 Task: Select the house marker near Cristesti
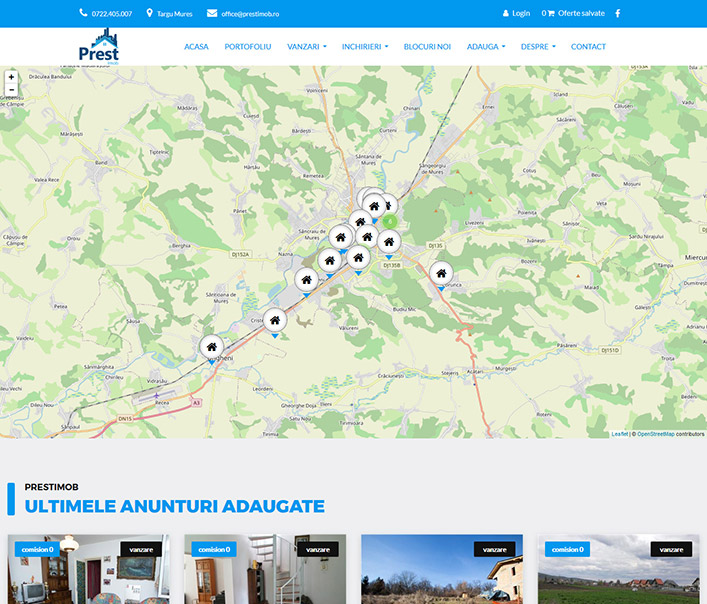click(275, 320)
